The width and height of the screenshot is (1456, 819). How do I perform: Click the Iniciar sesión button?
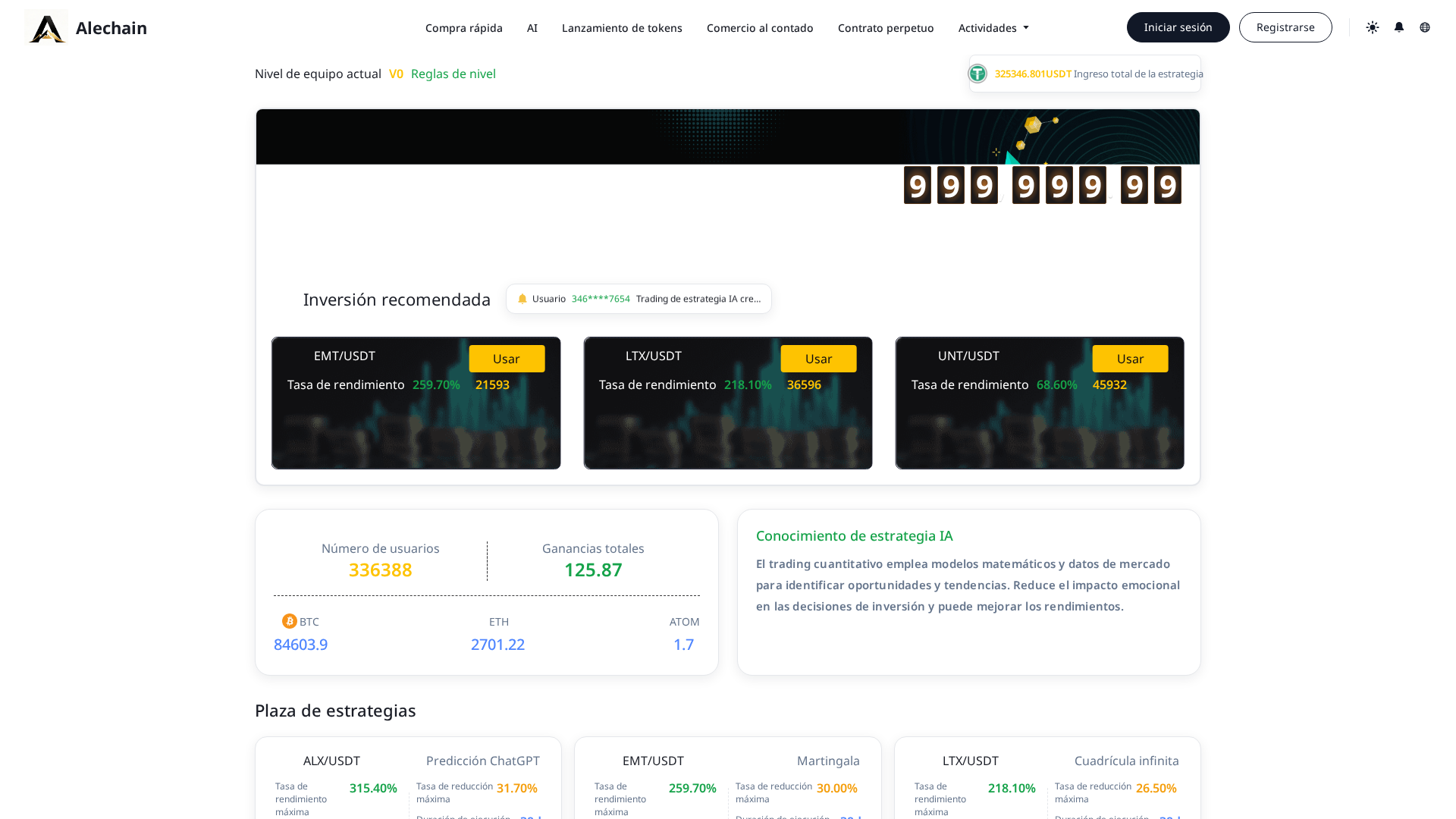click(x=1178, y=27)
